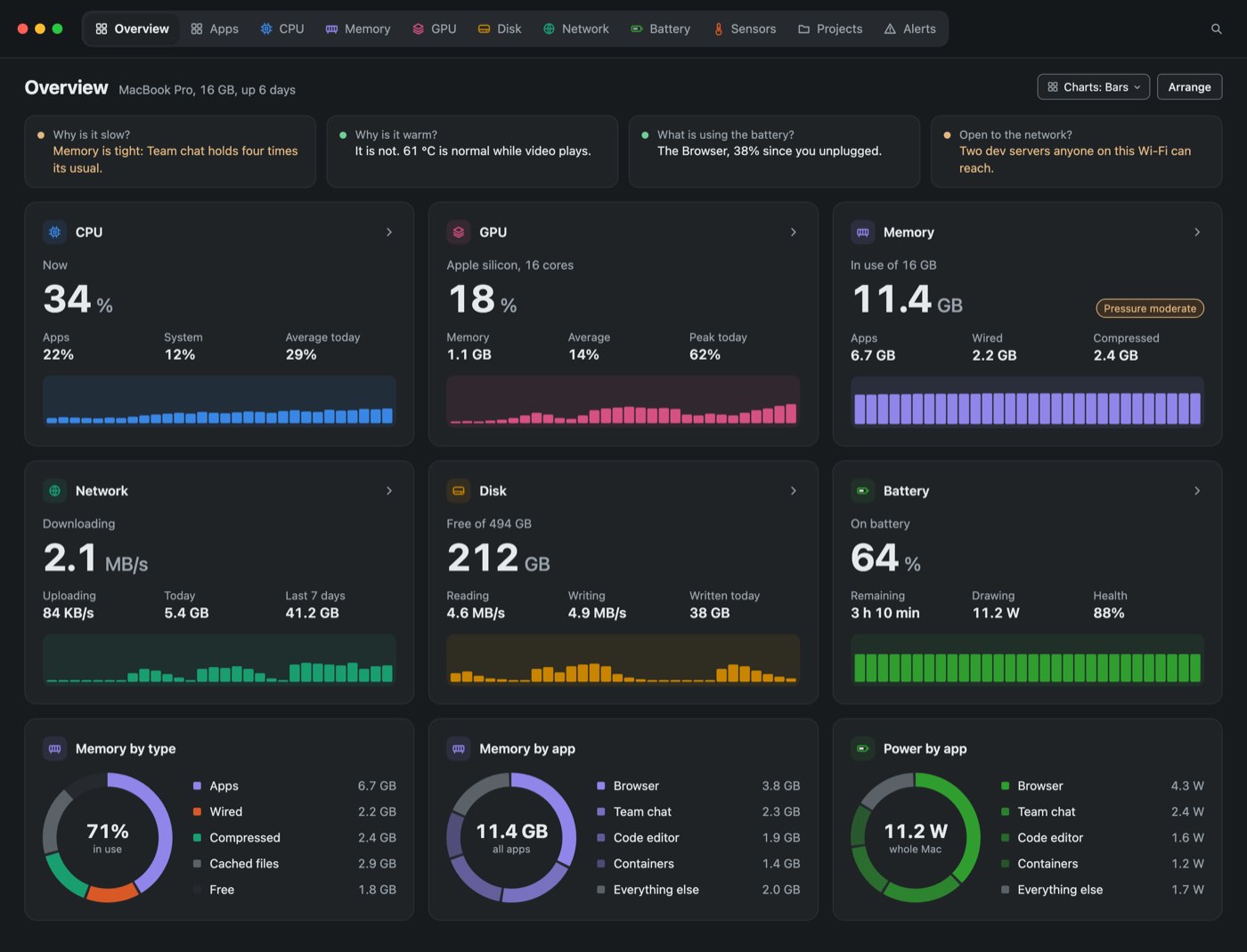Click the Pressure moderate badge
The image size is (1247, 952).
(x=1150, y=308)
